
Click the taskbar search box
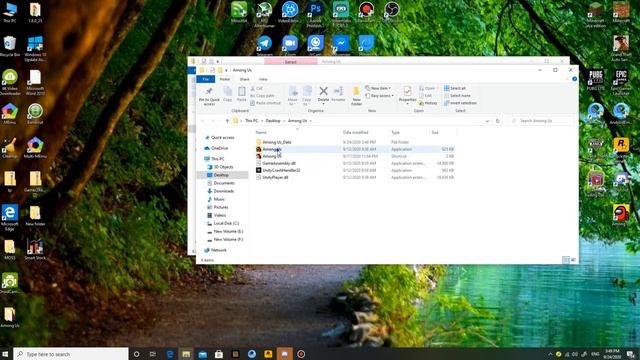(x=71, y=354)
